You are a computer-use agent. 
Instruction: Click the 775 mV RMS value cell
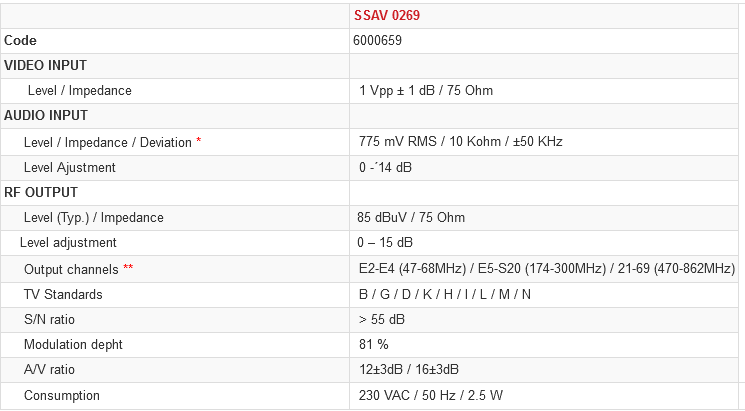click(x=461, y=142)
